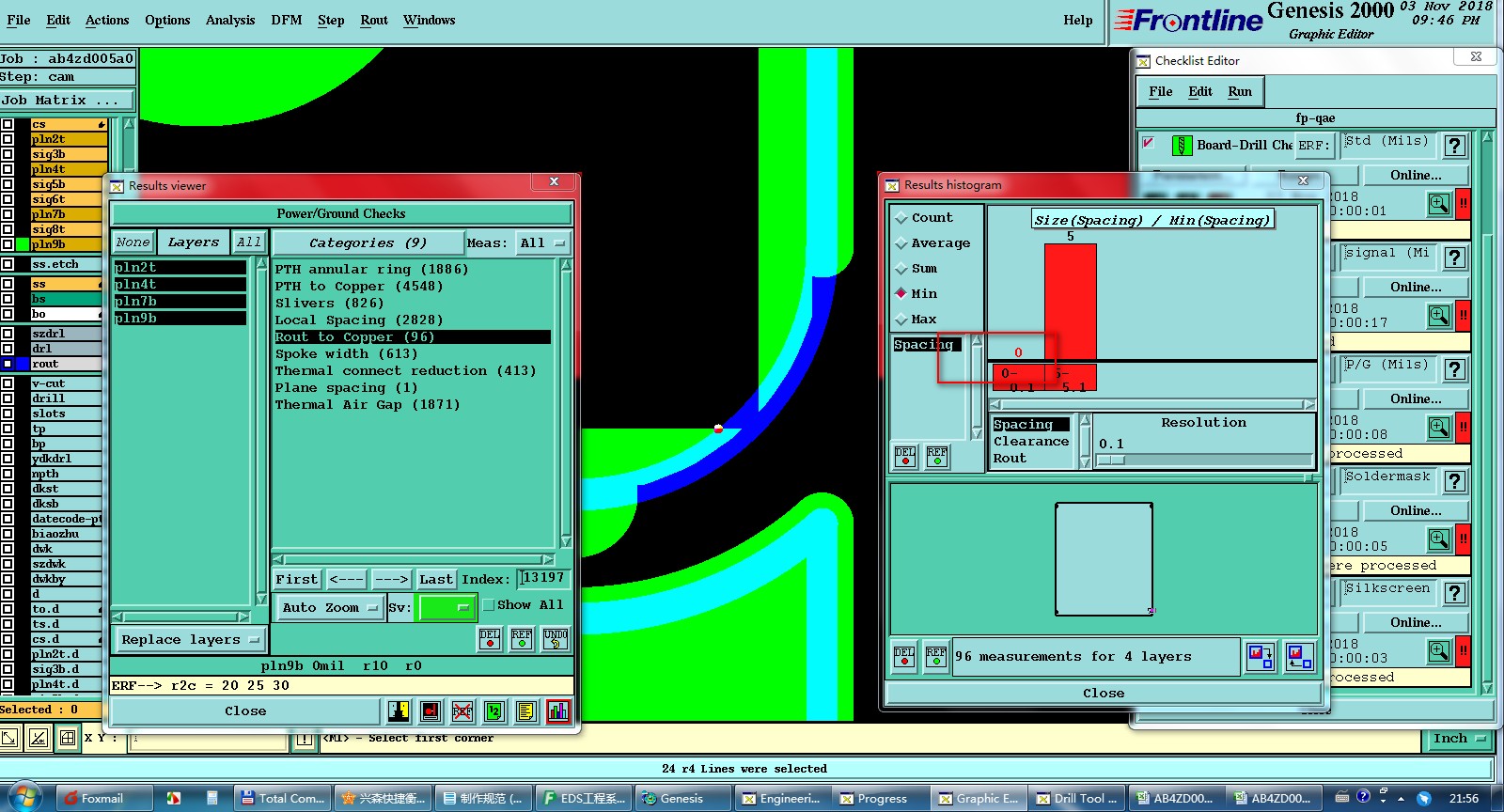
Task: Click the crossed-out REF icon
Action: (462, 711)
